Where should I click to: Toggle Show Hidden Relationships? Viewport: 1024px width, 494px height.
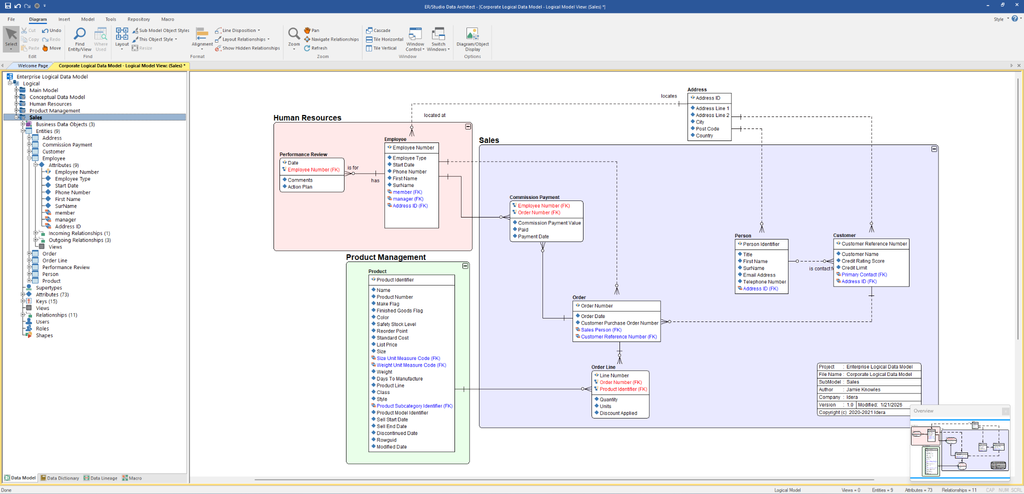click(x=248, y=48)
